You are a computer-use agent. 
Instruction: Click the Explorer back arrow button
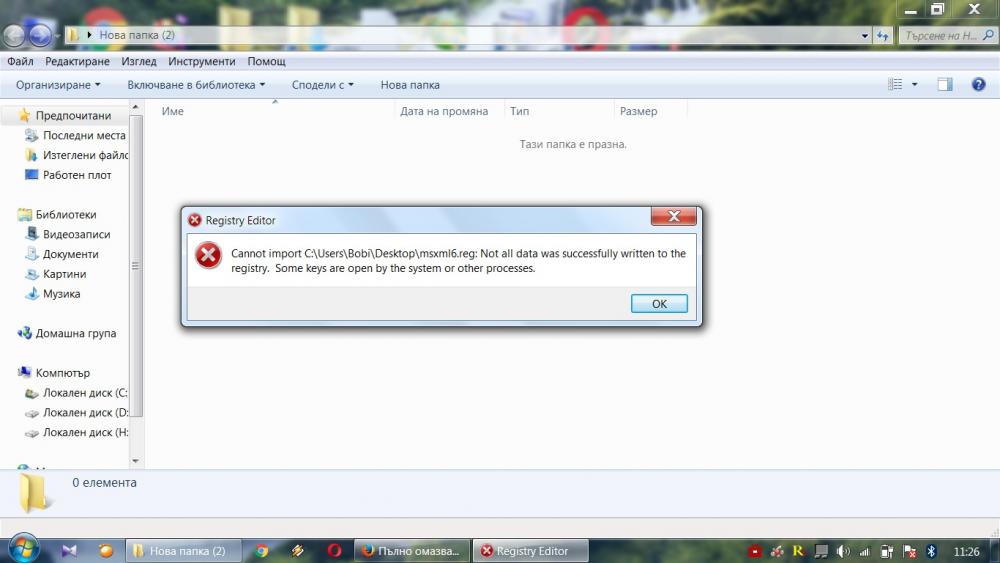[14, 36]
